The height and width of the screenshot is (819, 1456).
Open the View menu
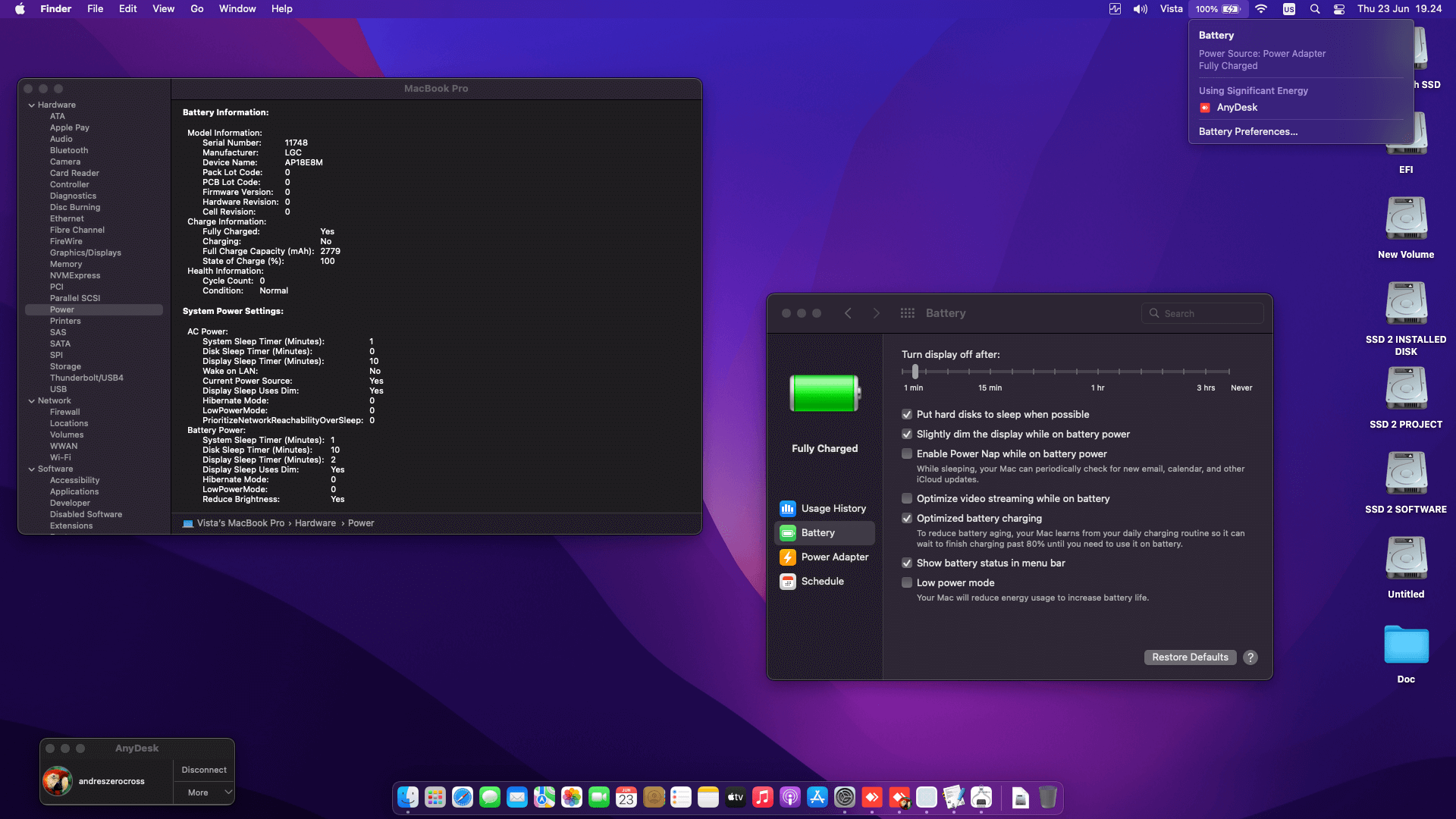click(x=163, y=9)
